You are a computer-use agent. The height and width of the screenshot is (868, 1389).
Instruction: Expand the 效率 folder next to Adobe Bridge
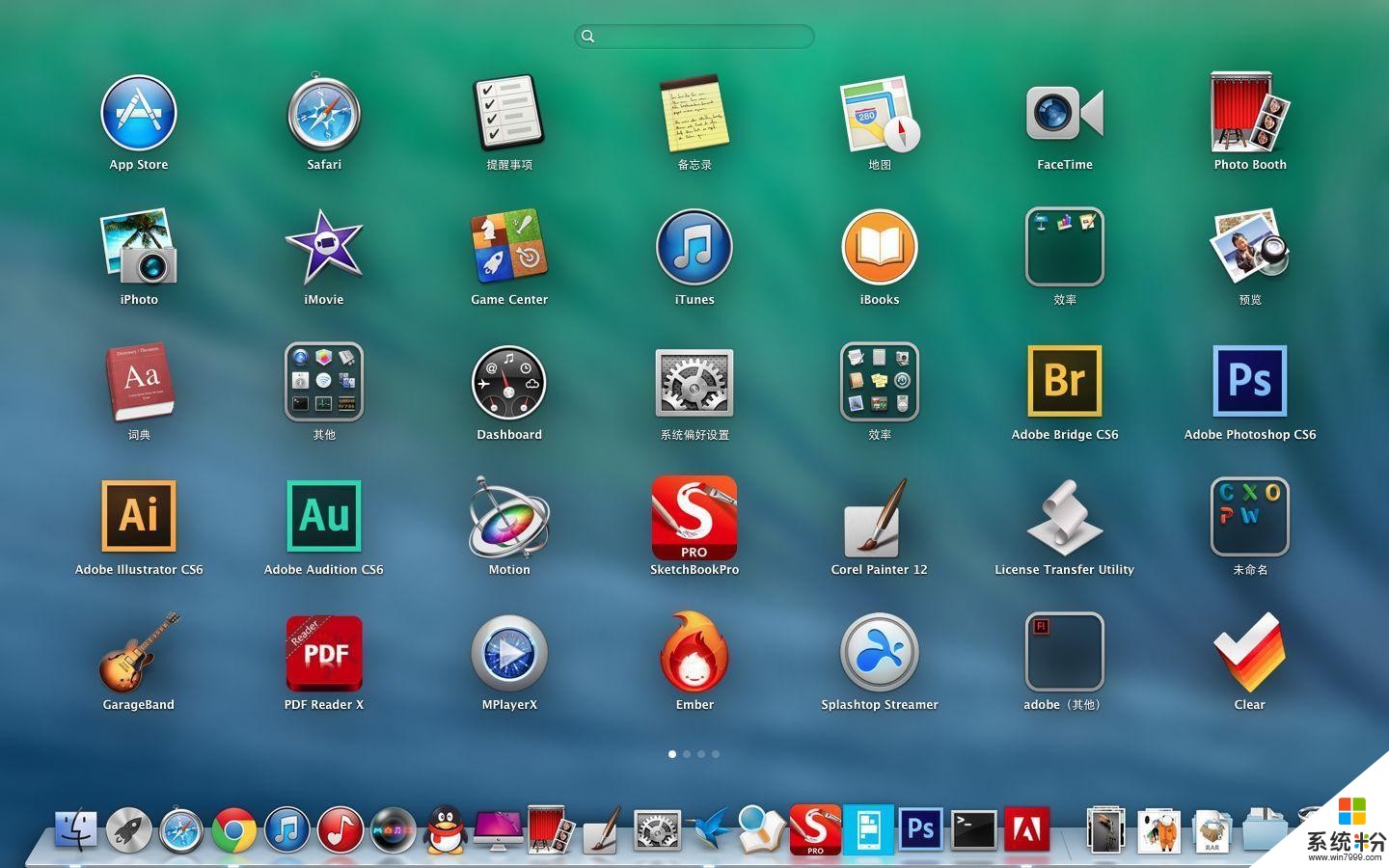[880, 382]
